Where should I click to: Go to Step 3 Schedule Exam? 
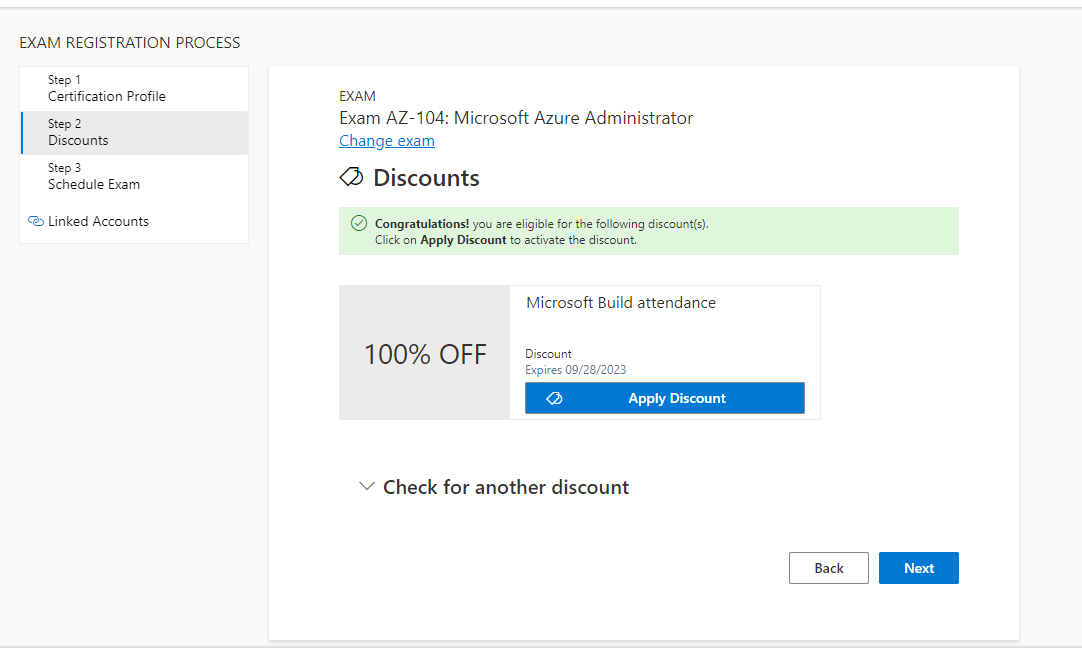135,177
